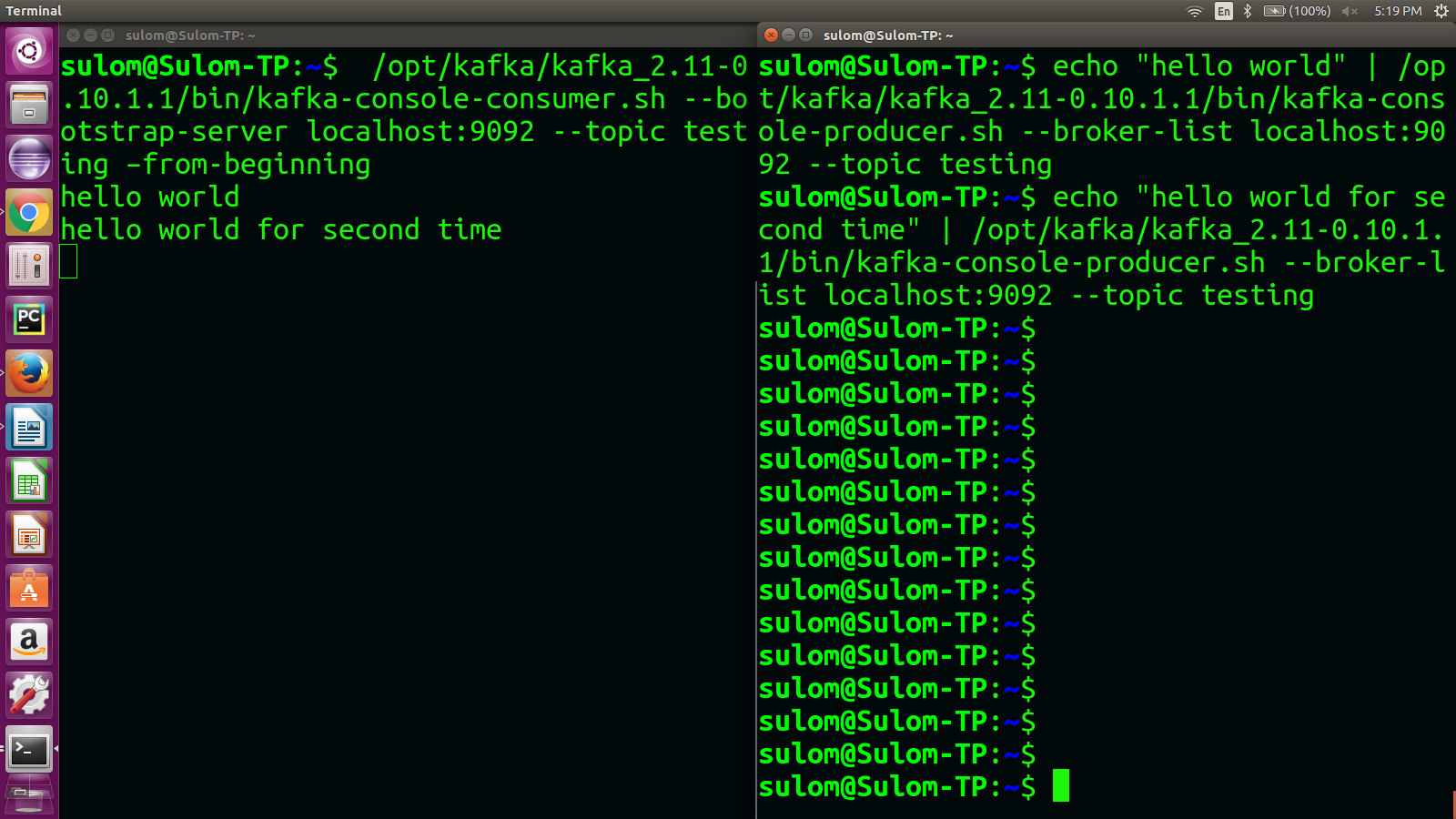The height and width of the screenshot is (819, 1456).
Task: Open the muted sound volume indicator
Action: point(1350,11)
